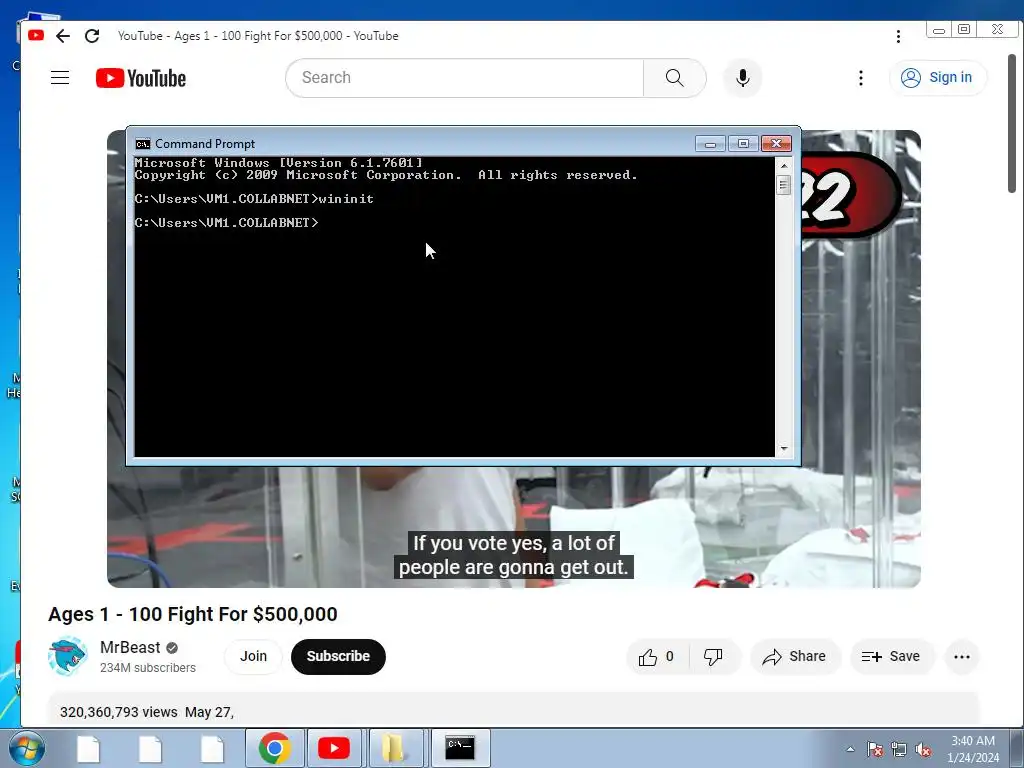Click the 234M subscribers text
The height and width of the screenshot is (768, 1024).
coord(148,668)
